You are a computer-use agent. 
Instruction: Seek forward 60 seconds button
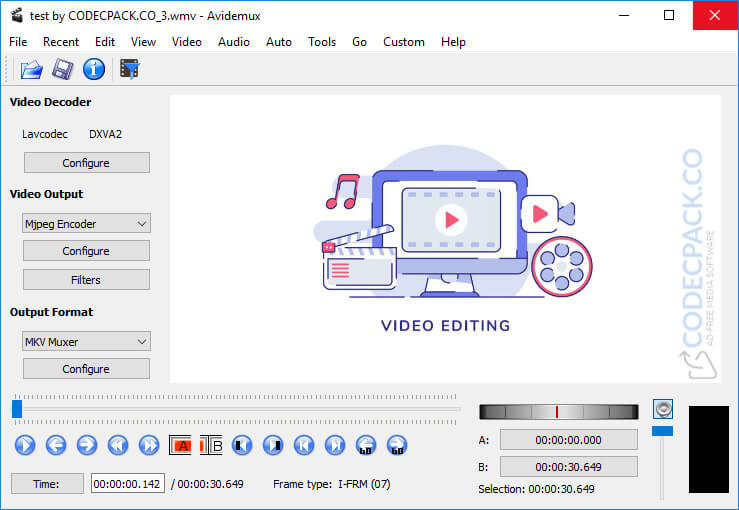[x=397, y=445]
